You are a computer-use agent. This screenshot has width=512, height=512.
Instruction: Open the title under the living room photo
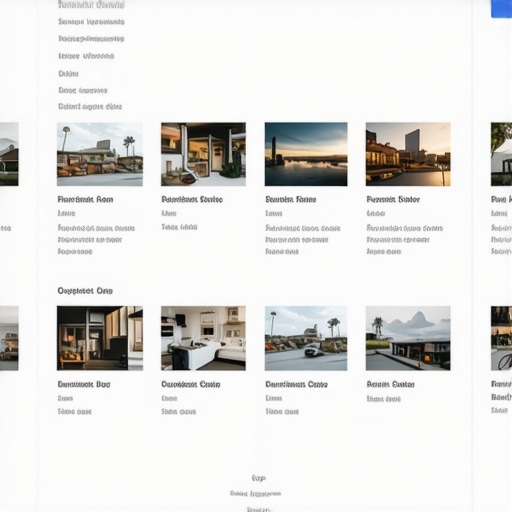click(191, 384)
